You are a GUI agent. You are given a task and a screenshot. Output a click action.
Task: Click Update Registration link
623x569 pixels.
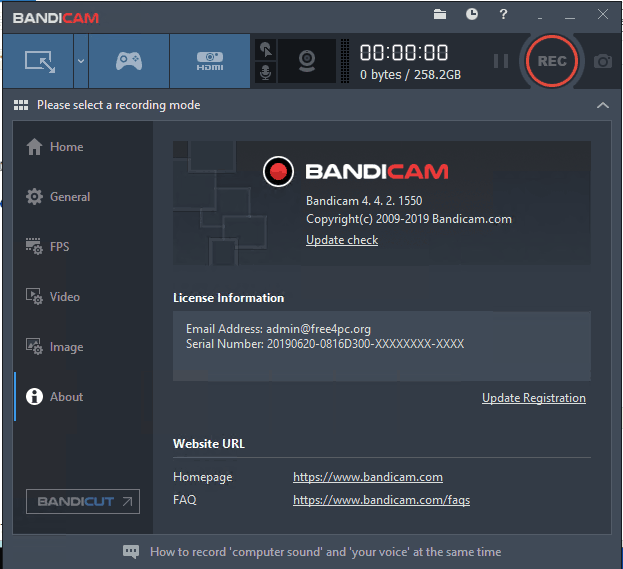click(533, 398)
